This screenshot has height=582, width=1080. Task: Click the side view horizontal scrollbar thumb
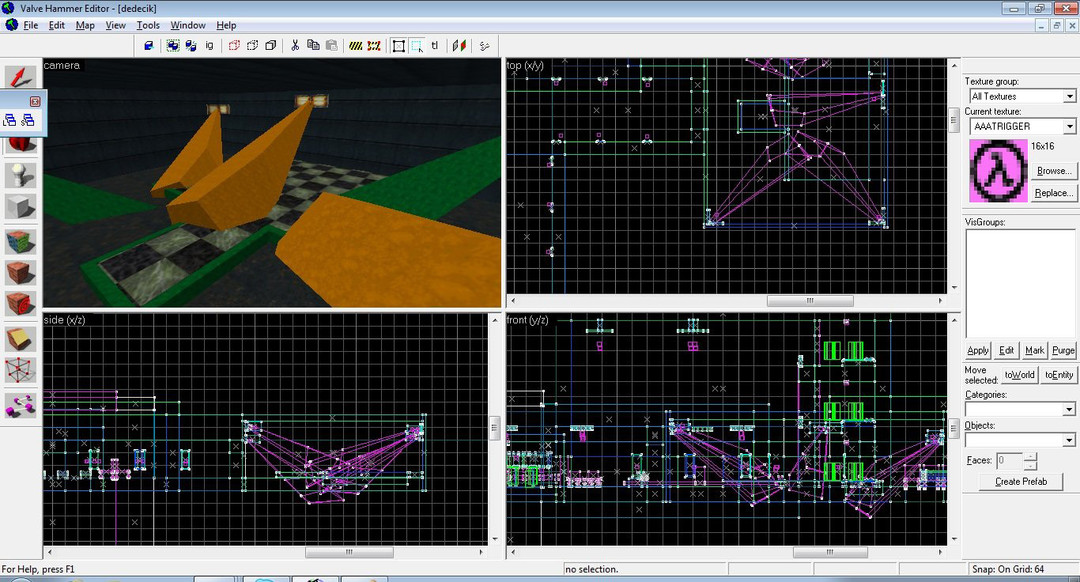tap(349, 552)
